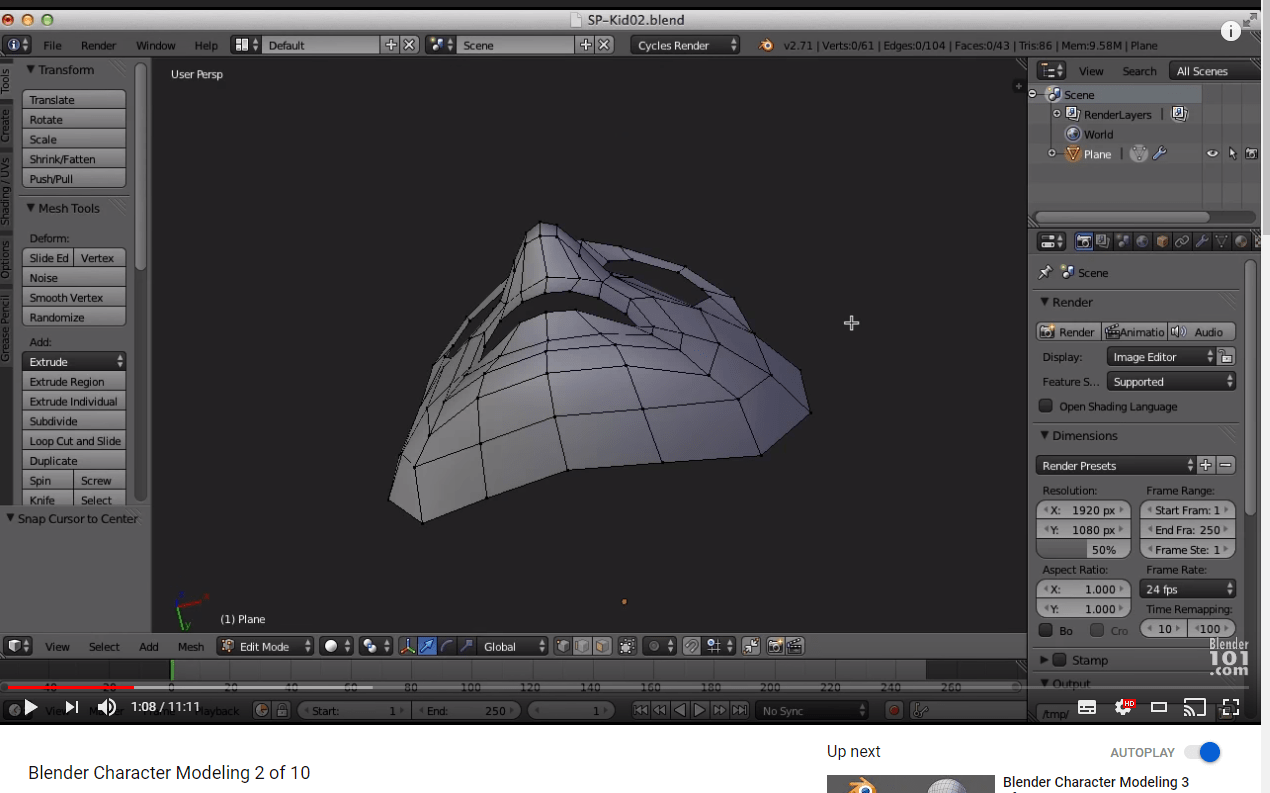Open the Constraints properties tab chain icon
Screen dimensions: 1270x793
point(1182,241)
